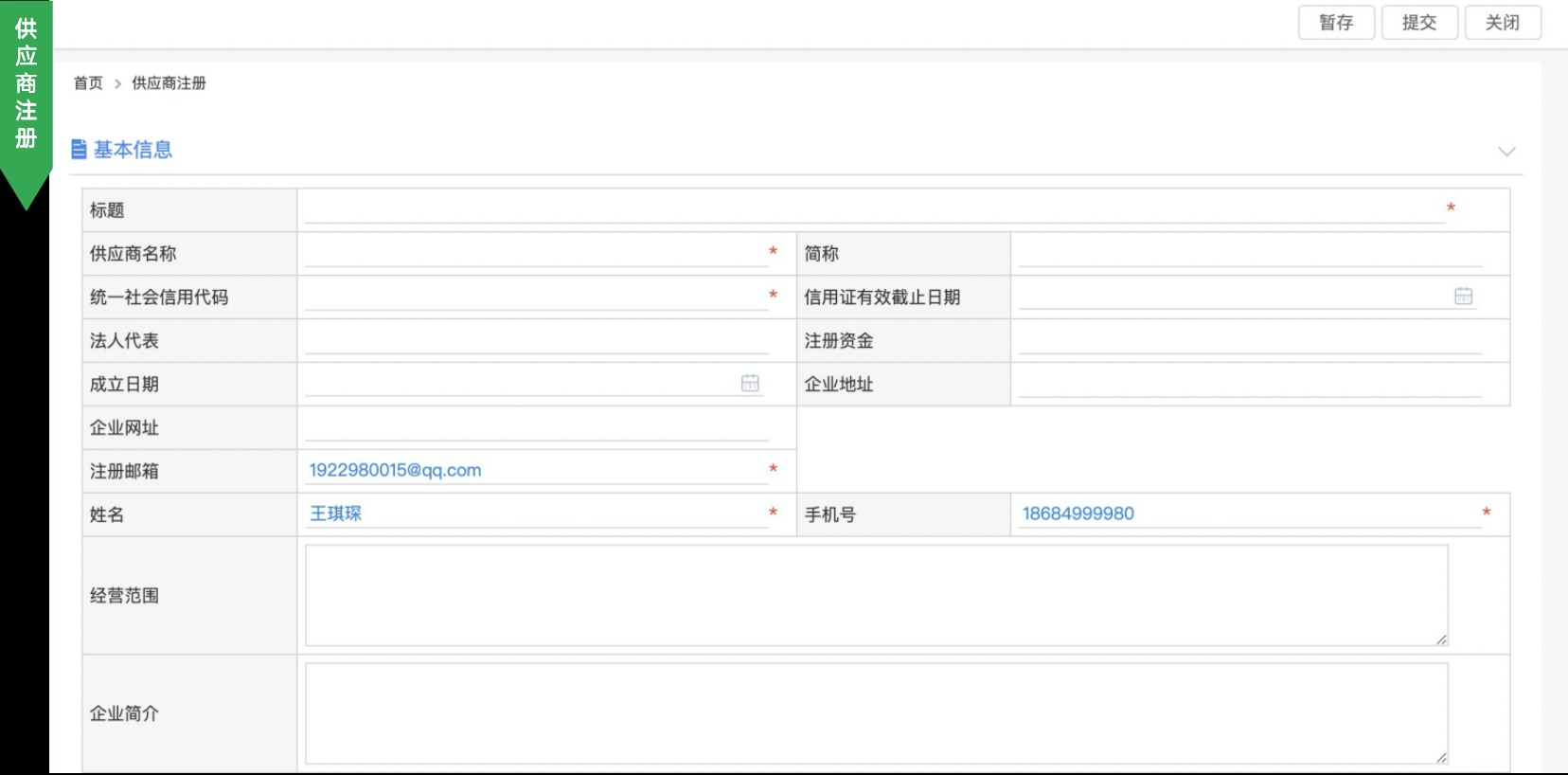This screenshot has height=775, width=1568.
Task: Focus the 标题 input field
Action: (875, 209)
